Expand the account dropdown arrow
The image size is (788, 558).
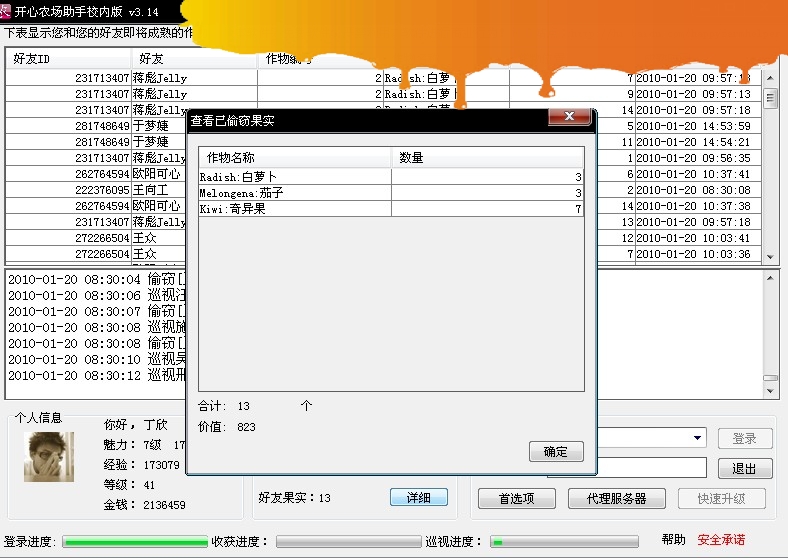point(697,438)
